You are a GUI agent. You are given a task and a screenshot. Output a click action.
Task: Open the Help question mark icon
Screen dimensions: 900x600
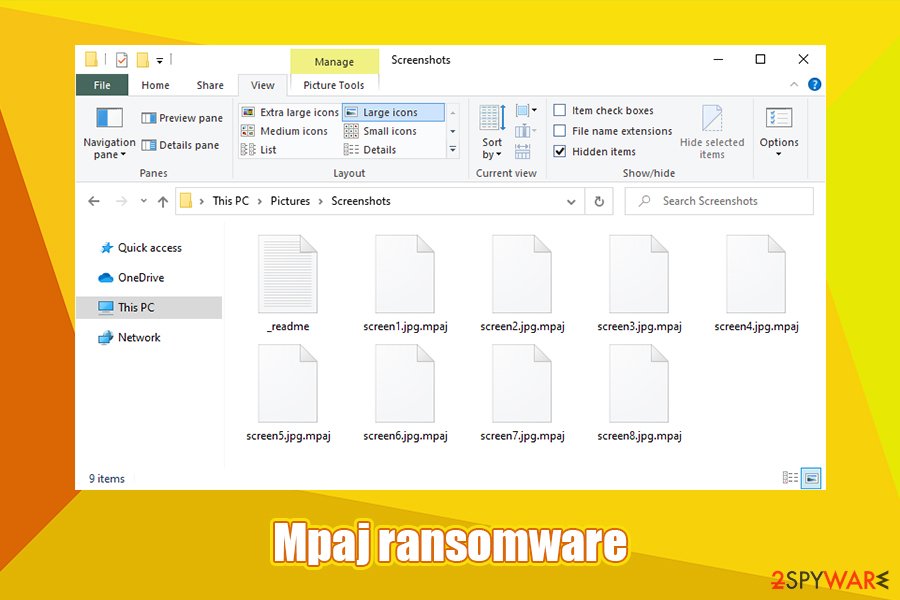[814, 84]
